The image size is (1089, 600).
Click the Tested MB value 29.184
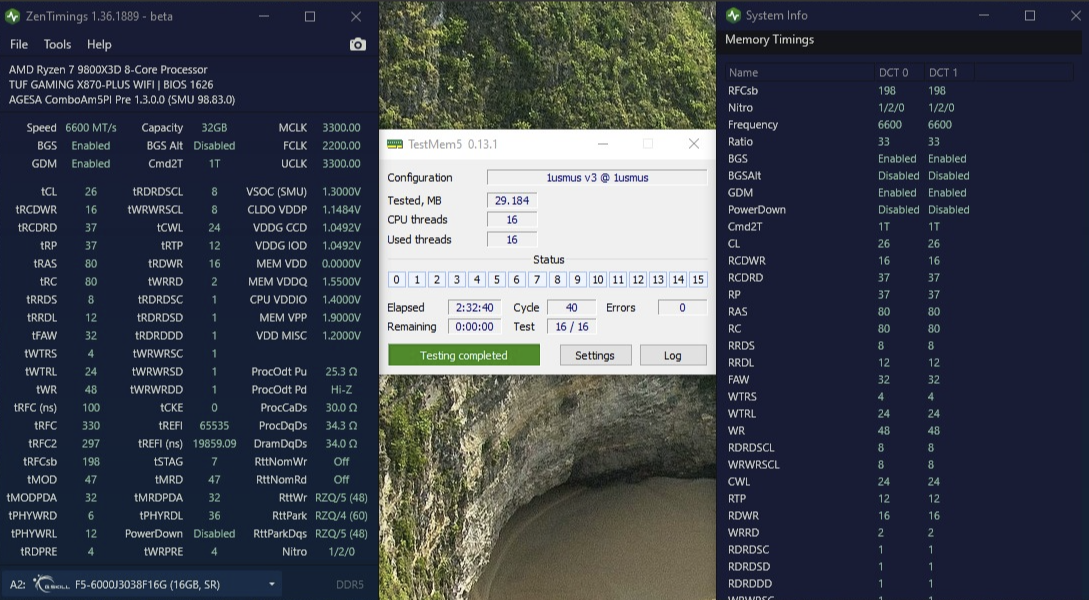pyautogui.click(x=512, y=201)
